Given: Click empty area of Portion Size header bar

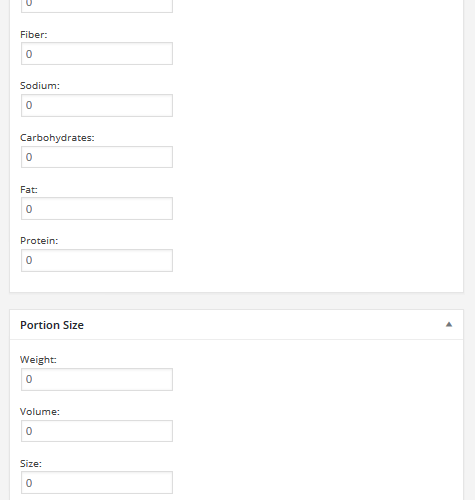Looking at the screenshot, I should [263, 325].
